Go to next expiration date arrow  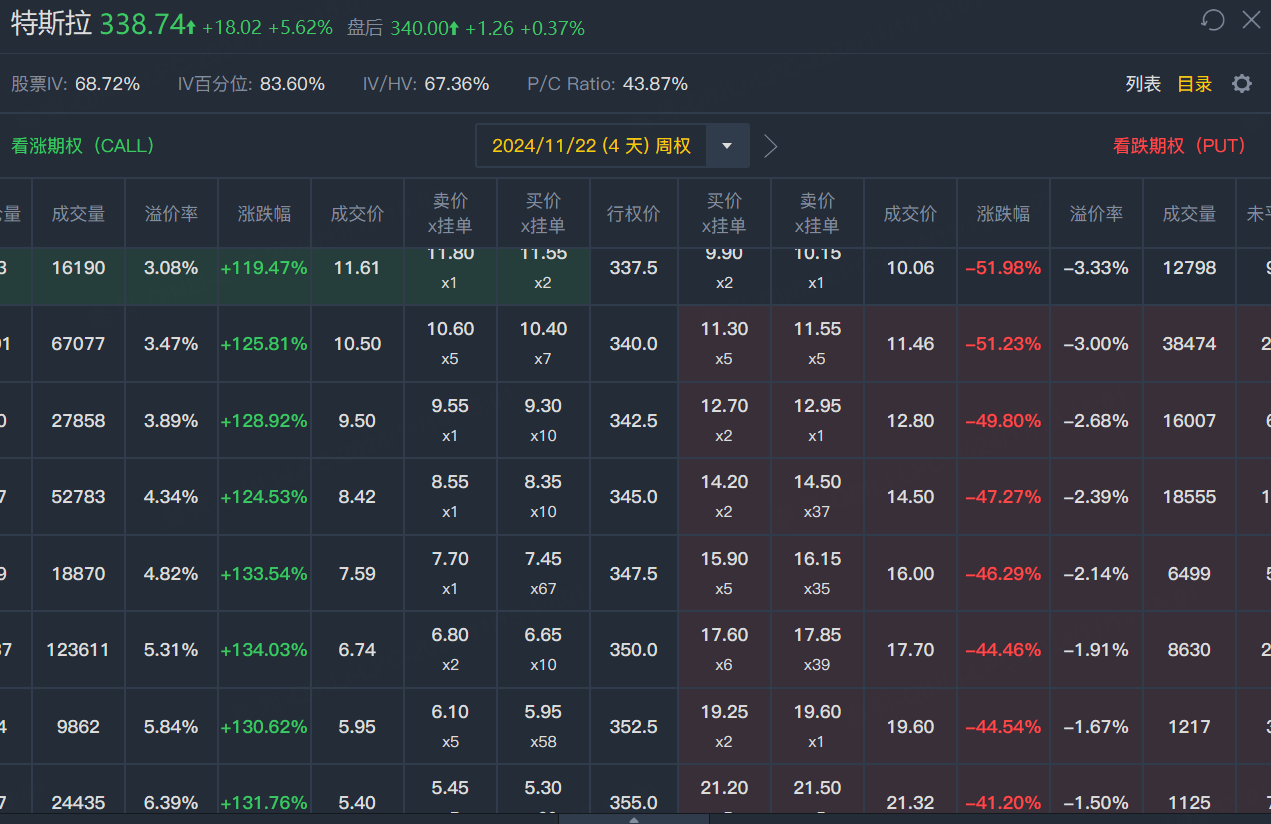[770, 146]
